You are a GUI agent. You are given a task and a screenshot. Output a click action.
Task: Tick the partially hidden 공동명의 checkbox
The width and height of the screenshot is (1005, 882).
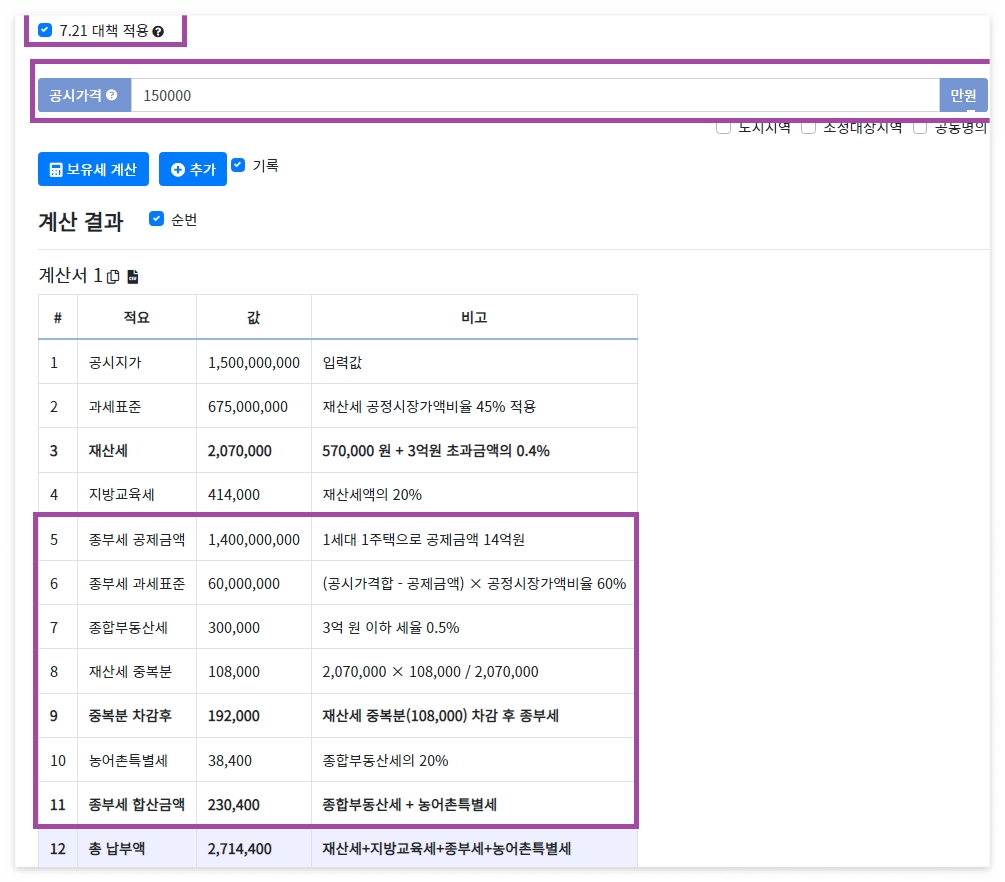click(920, 128)
